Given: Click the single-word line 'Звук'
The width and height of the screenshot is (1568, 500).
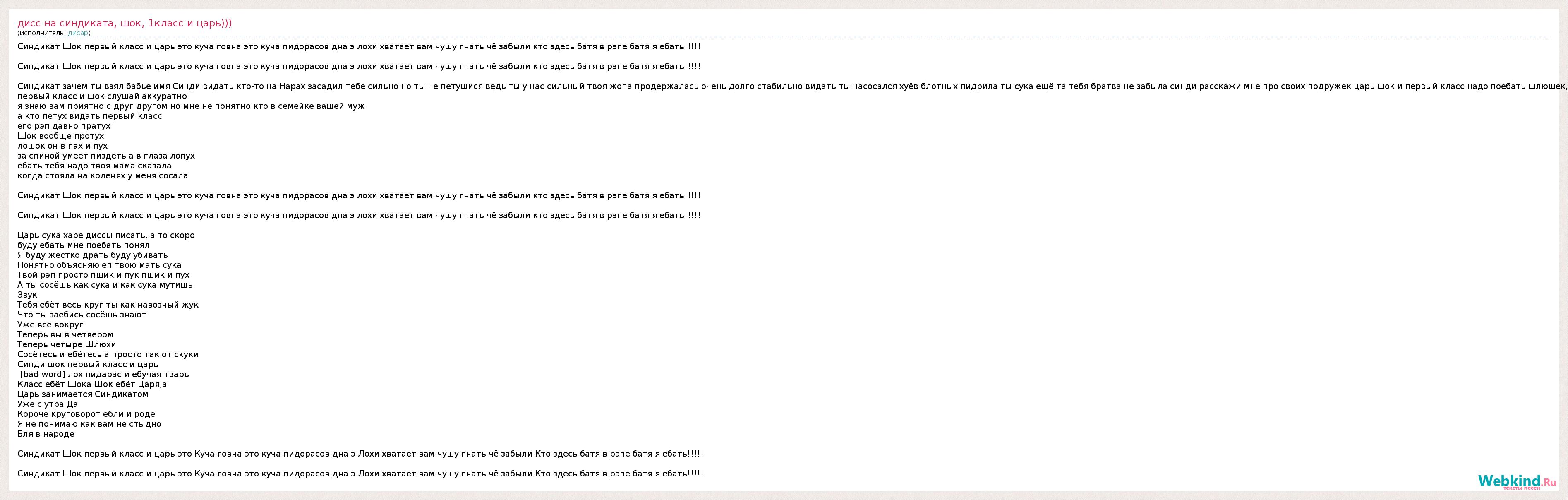Looking at the screenshot, I should (x=27, y=295).
